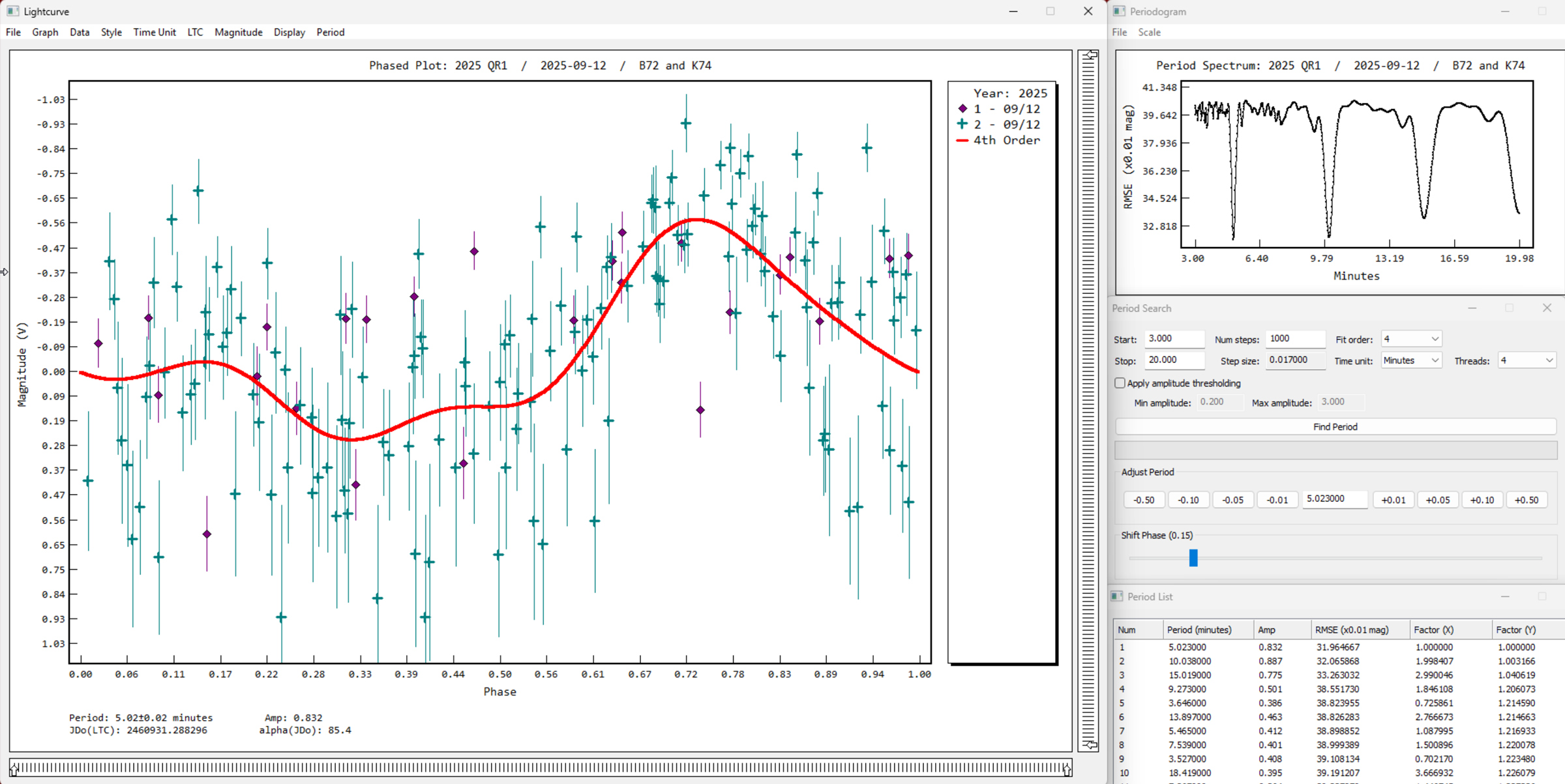Maximize the Lightcurve window

(1050, 11)
